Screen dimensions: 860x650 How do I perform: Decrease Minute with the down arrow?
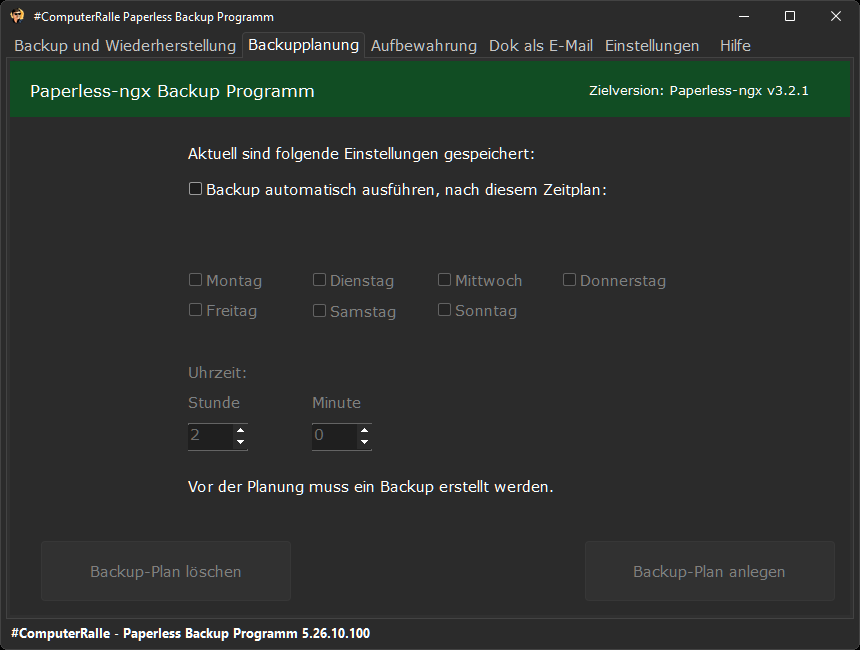[x=364, y=443]
